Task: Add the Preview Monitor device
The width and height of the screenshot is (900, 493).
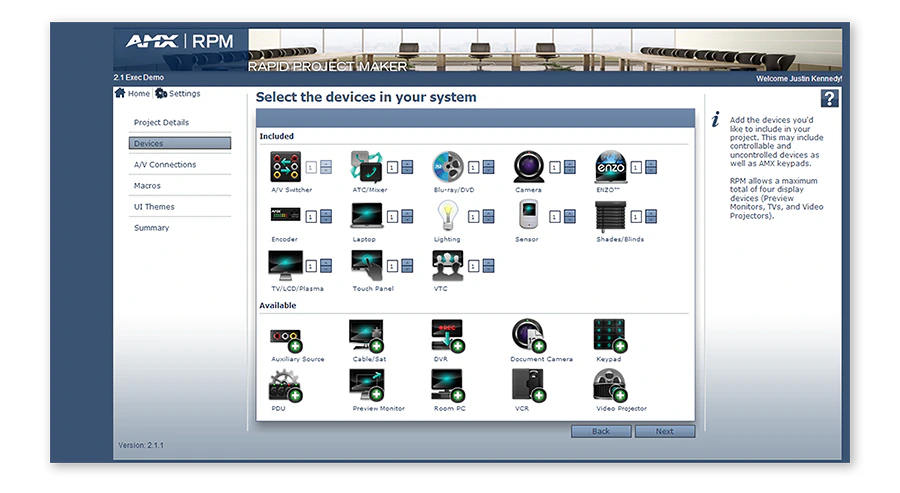Action: pos(367,385)
